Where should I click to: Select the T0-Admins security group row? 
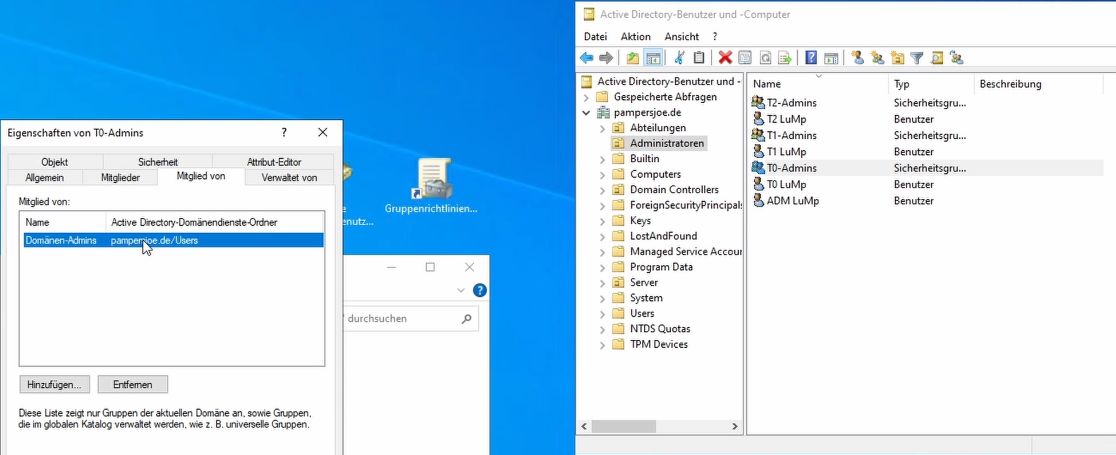(x=927, y=168)
